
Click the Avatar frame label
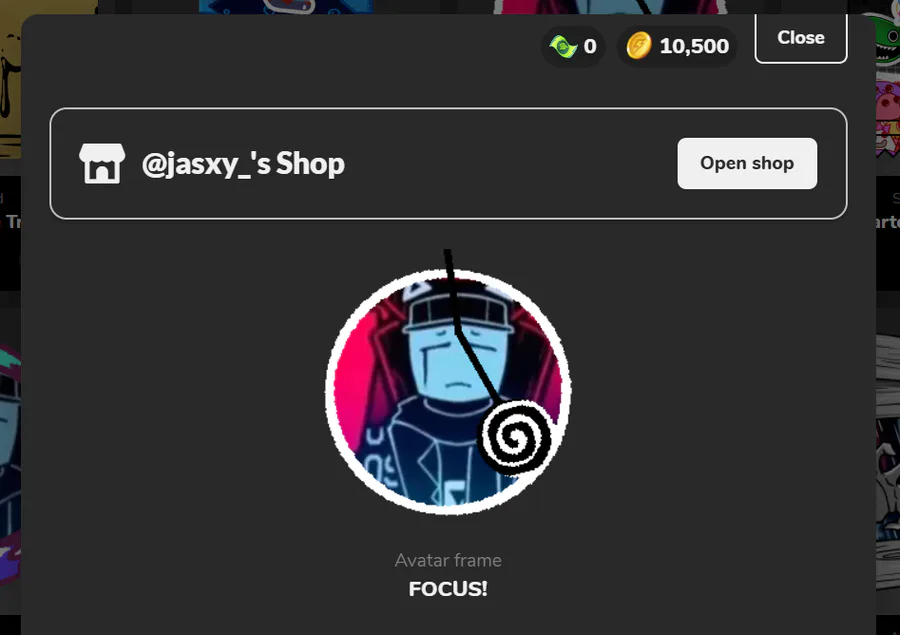click(448, 560)
